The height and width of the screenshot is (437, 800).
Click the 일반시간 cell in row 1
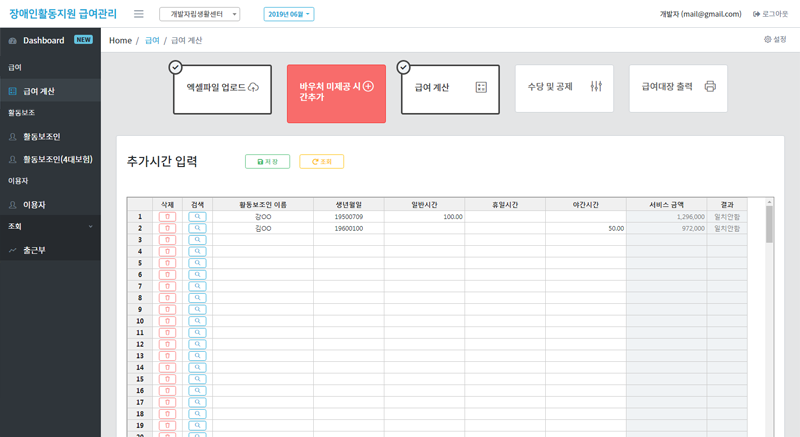pos(424,216)
